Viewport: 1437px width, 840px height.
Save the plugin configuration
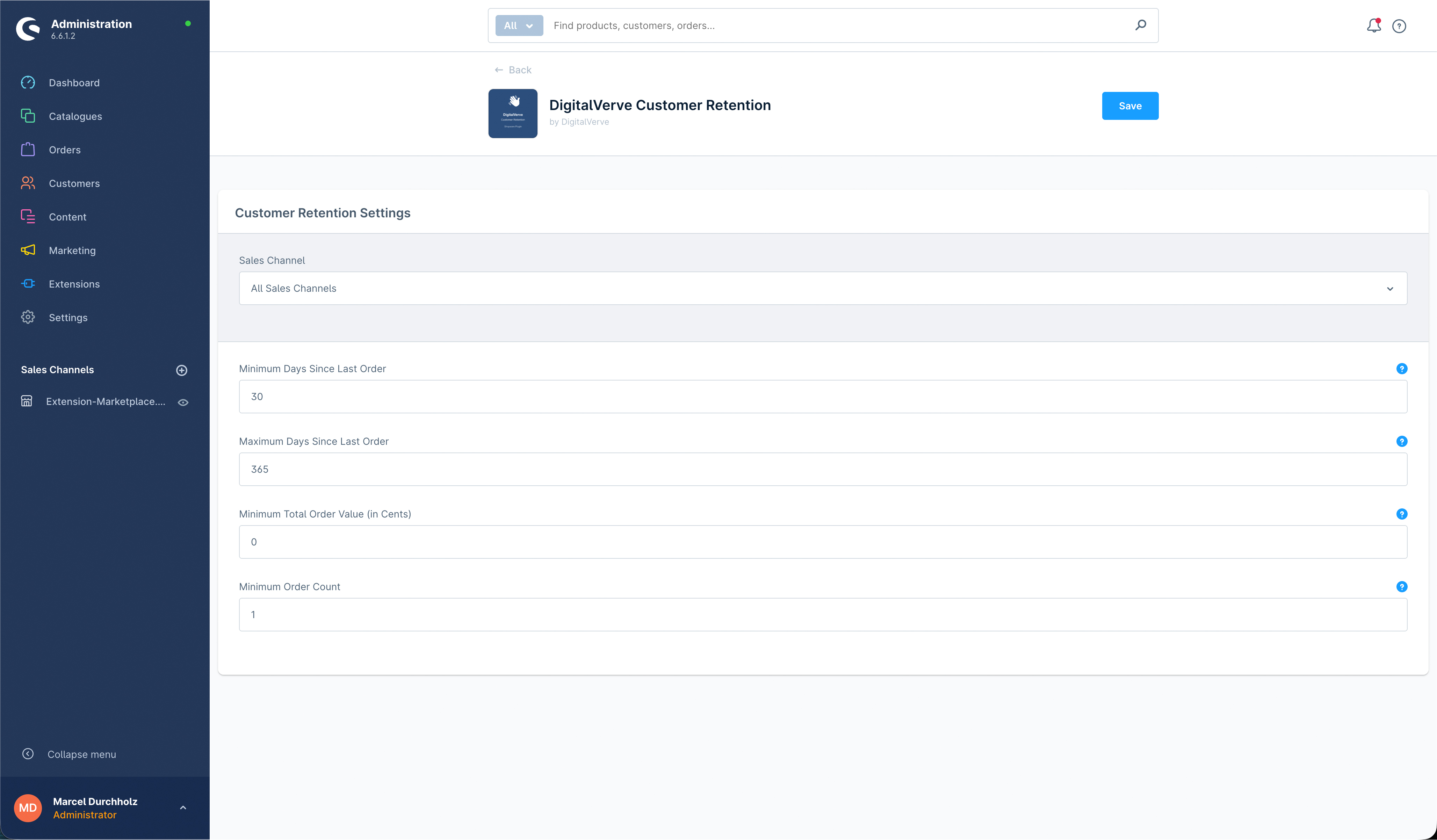point(1129,106)
